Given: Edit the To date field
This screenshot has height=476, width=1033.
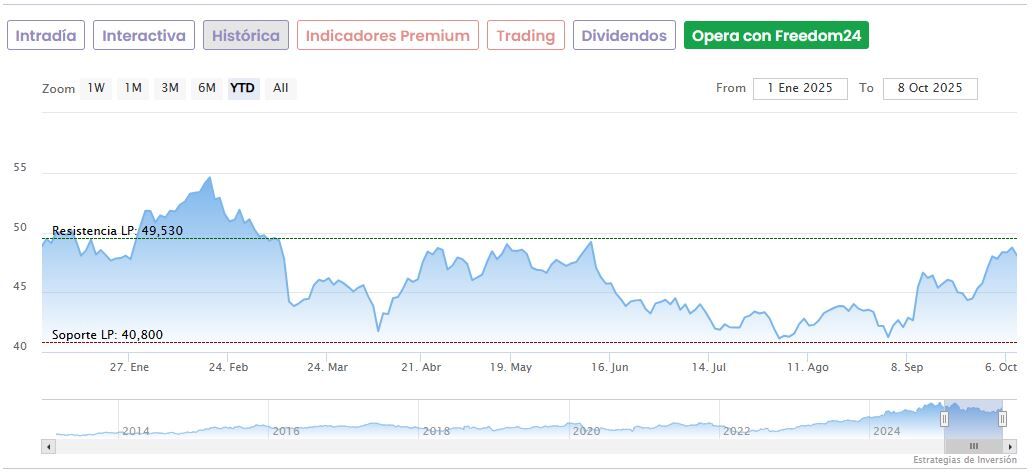Looking at the screenshot, I should click(x=930, y=88).
